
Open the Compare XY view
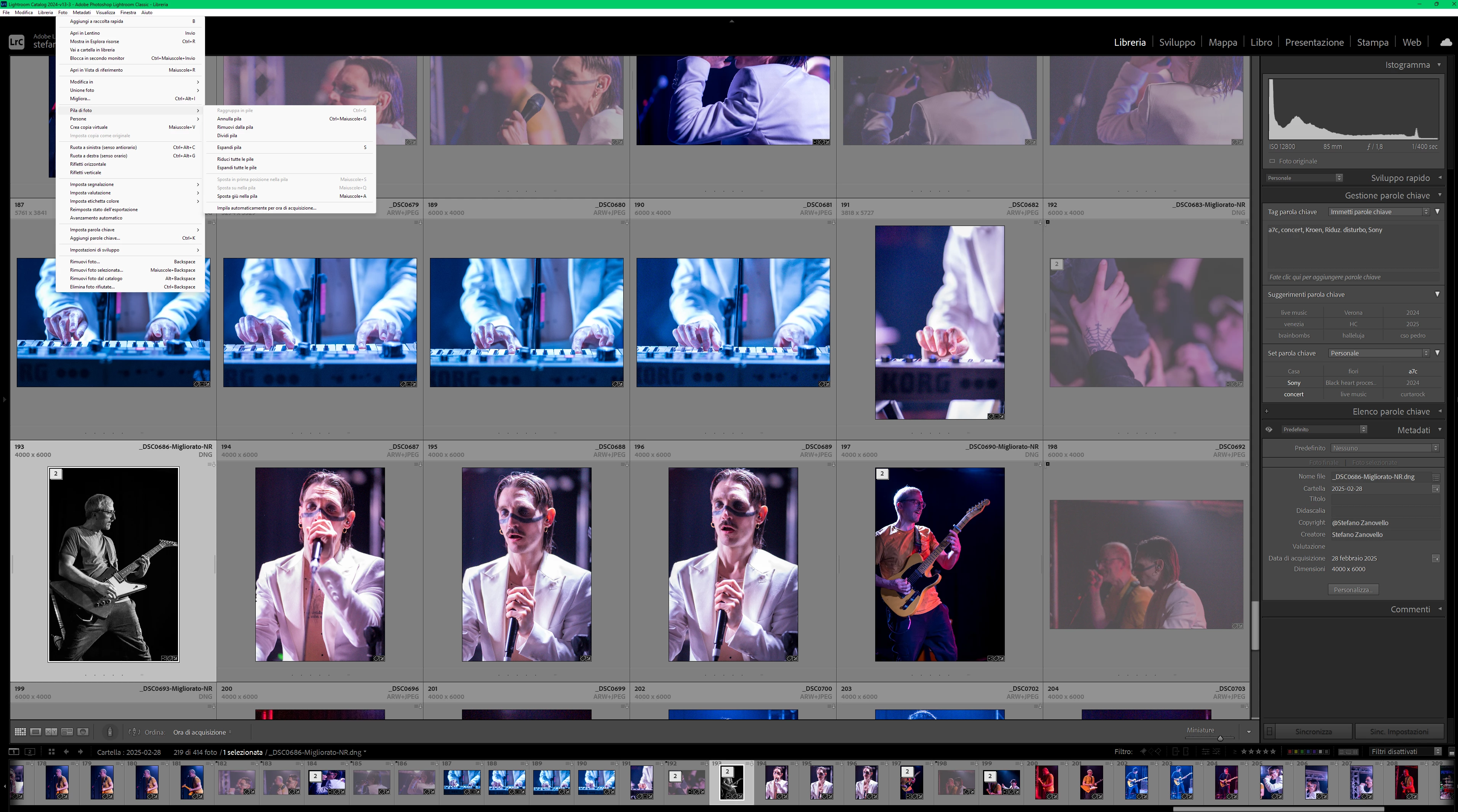pos(51,732)
